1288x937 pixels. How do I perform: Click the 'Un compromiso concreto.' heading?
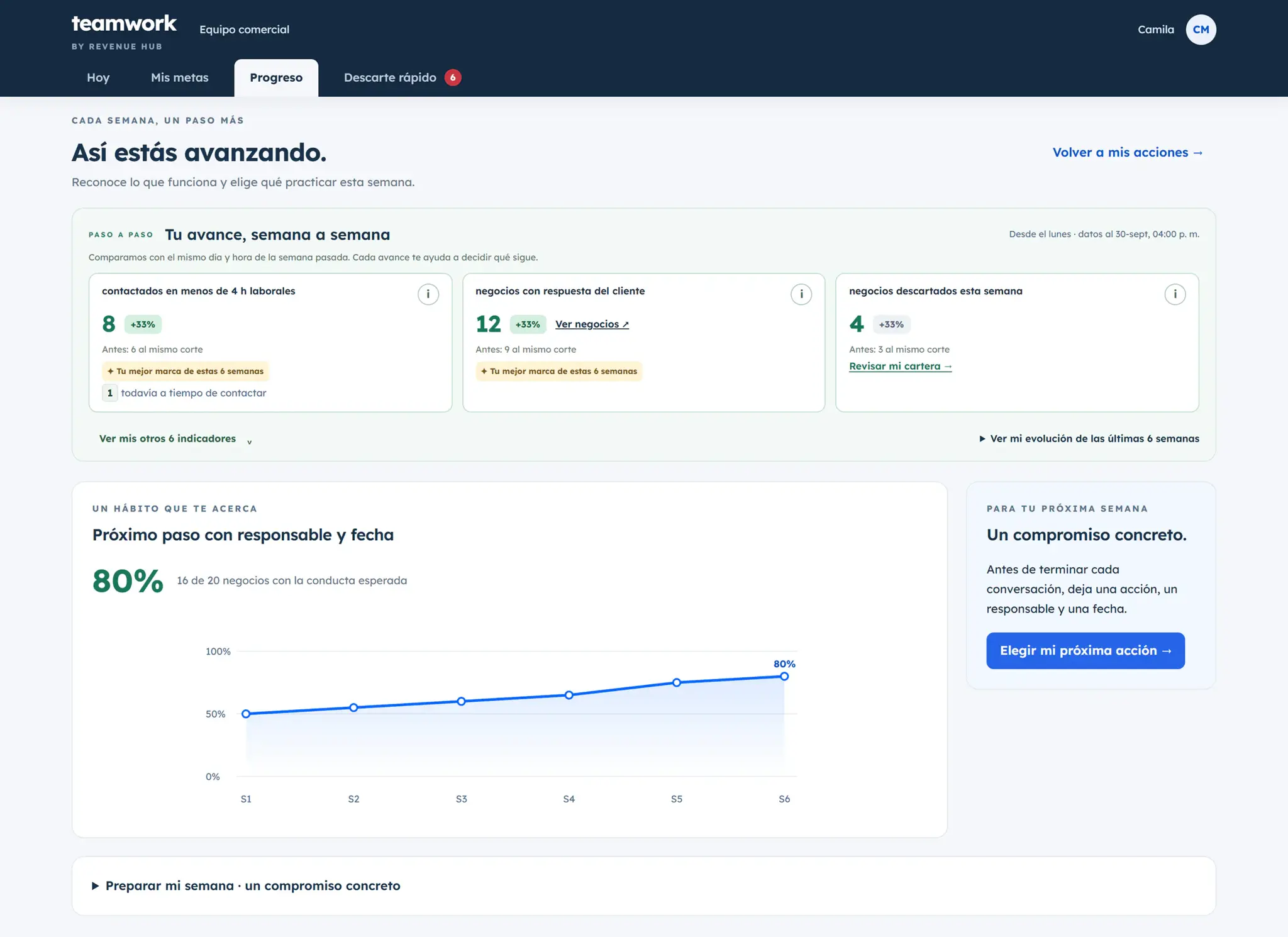coord(1087,535)
